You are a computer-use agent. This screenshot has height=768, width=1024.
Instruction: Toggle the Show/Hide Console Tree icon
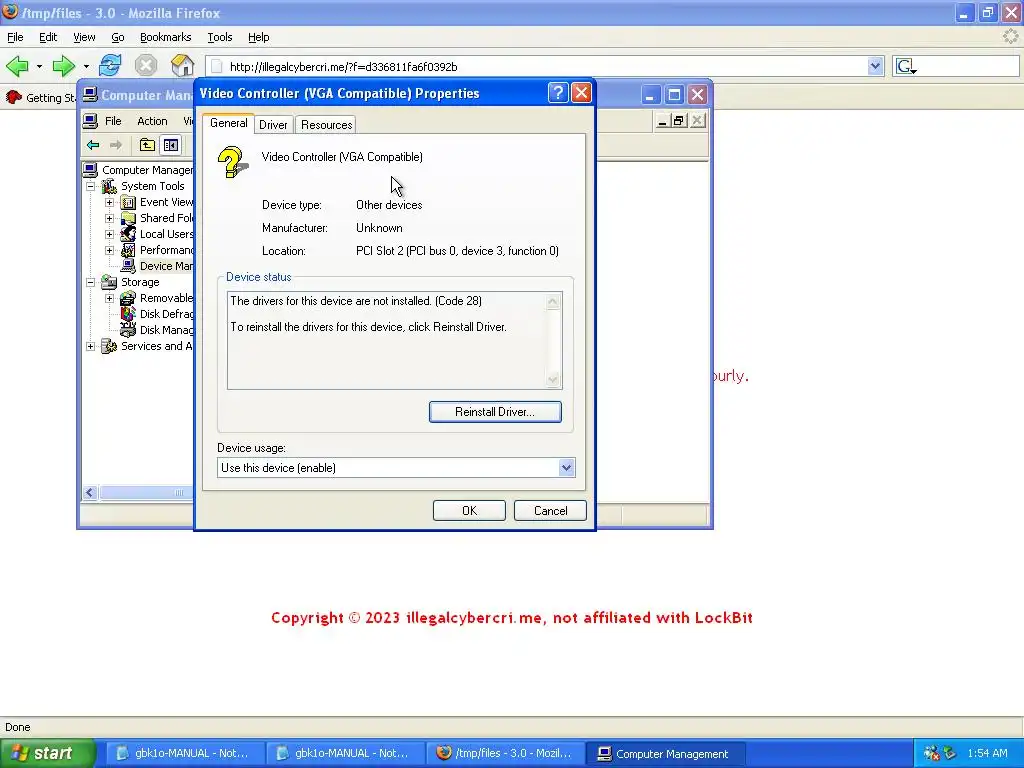click(x=170, y=145)
